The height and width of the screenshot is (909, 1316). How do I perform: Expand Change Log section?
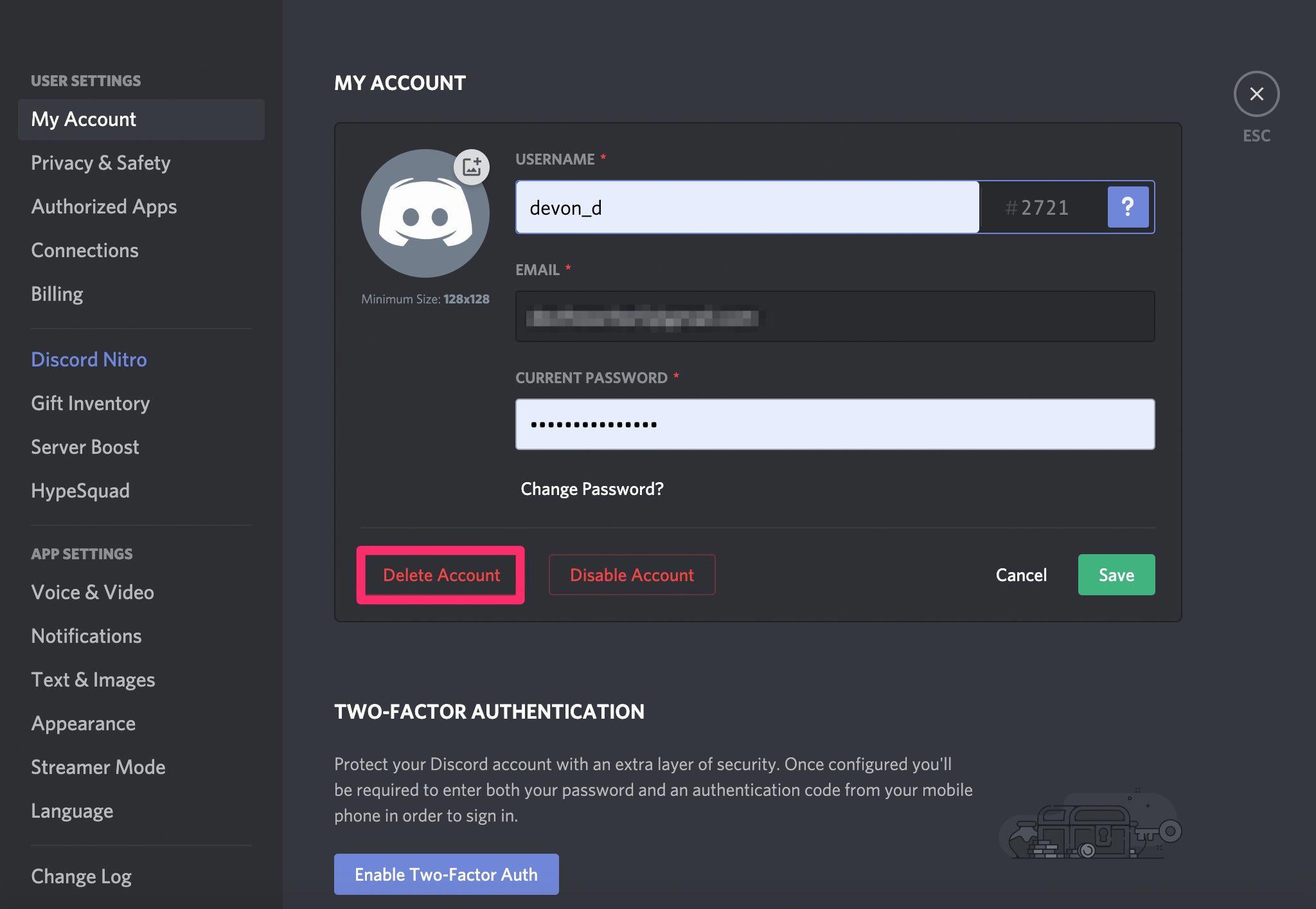tap(80, 875)
